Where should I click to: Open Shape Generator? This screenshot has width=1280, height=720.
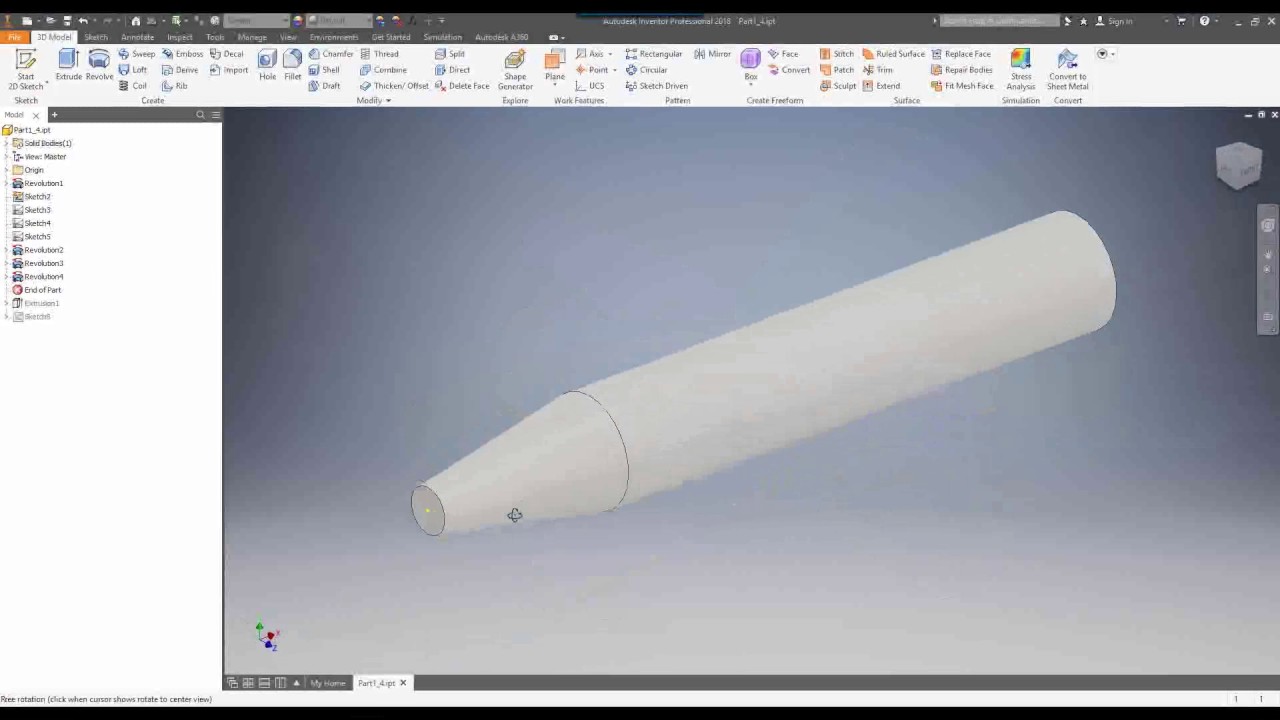[515, 69]
